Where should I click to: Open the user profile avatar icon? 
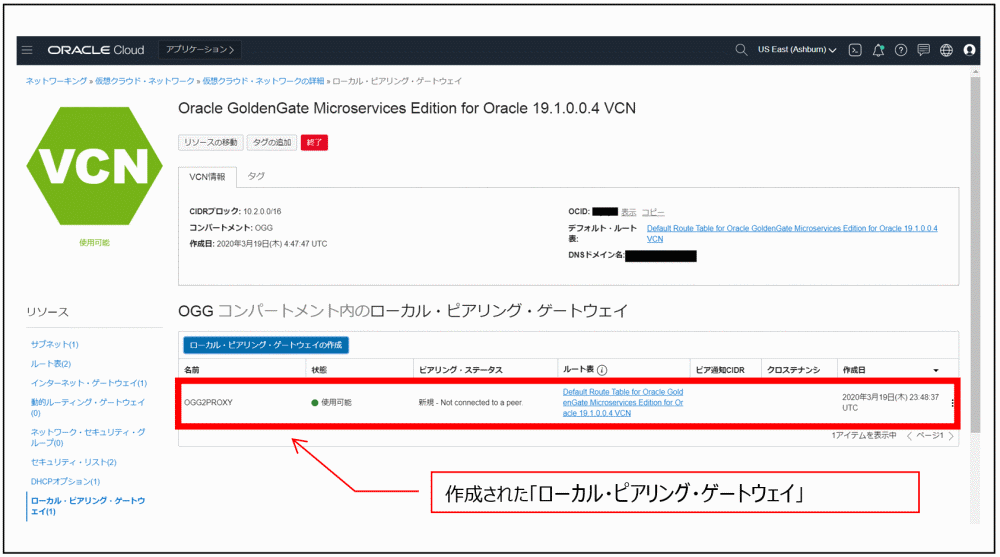pos(969,50)
